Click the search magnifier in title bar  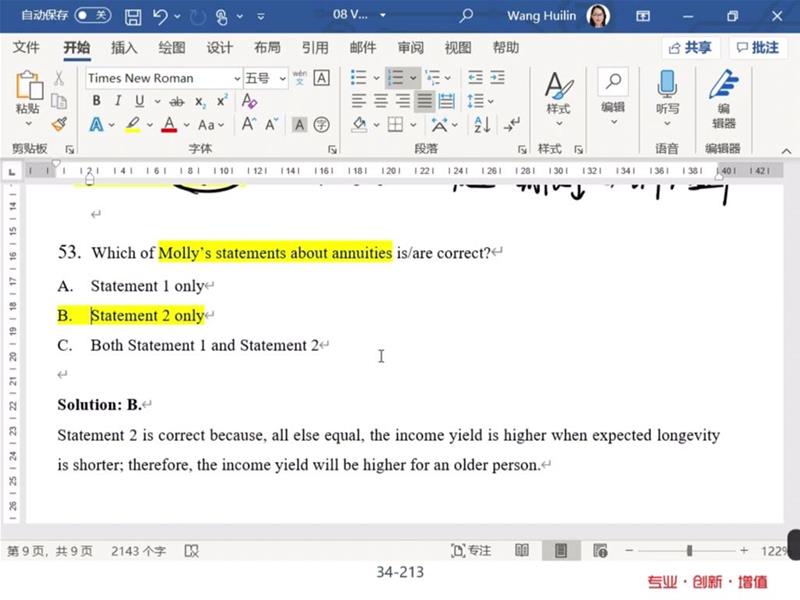pyautogui.click(x=465, y=16)
